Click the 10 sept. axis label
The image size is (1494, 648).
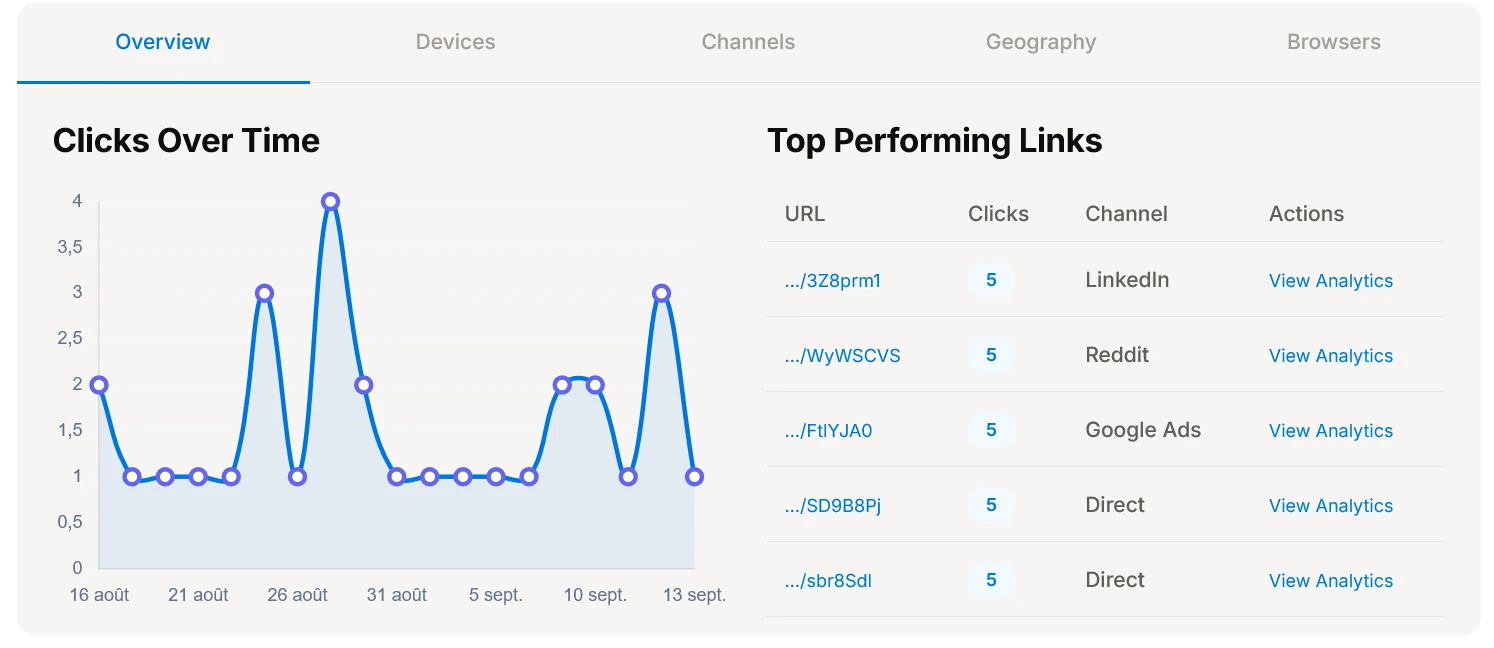coord(595,595)
